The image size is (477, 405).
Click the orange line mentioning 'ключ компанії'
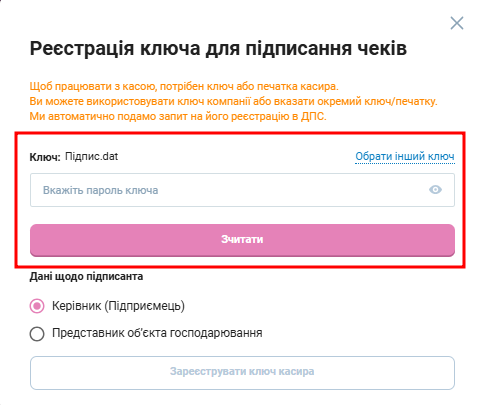point(233,101)
